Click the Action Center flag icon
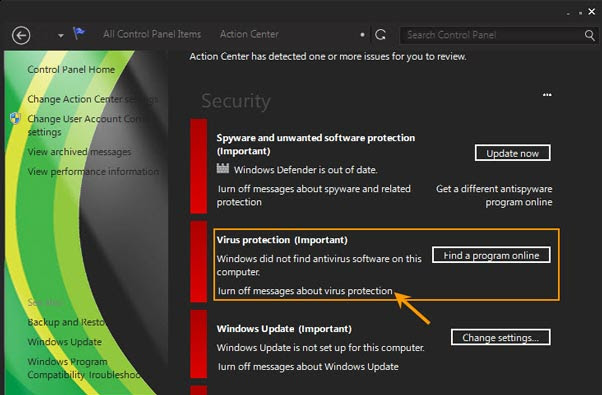Screen dimensions: 602x395 tap(79, 33)
